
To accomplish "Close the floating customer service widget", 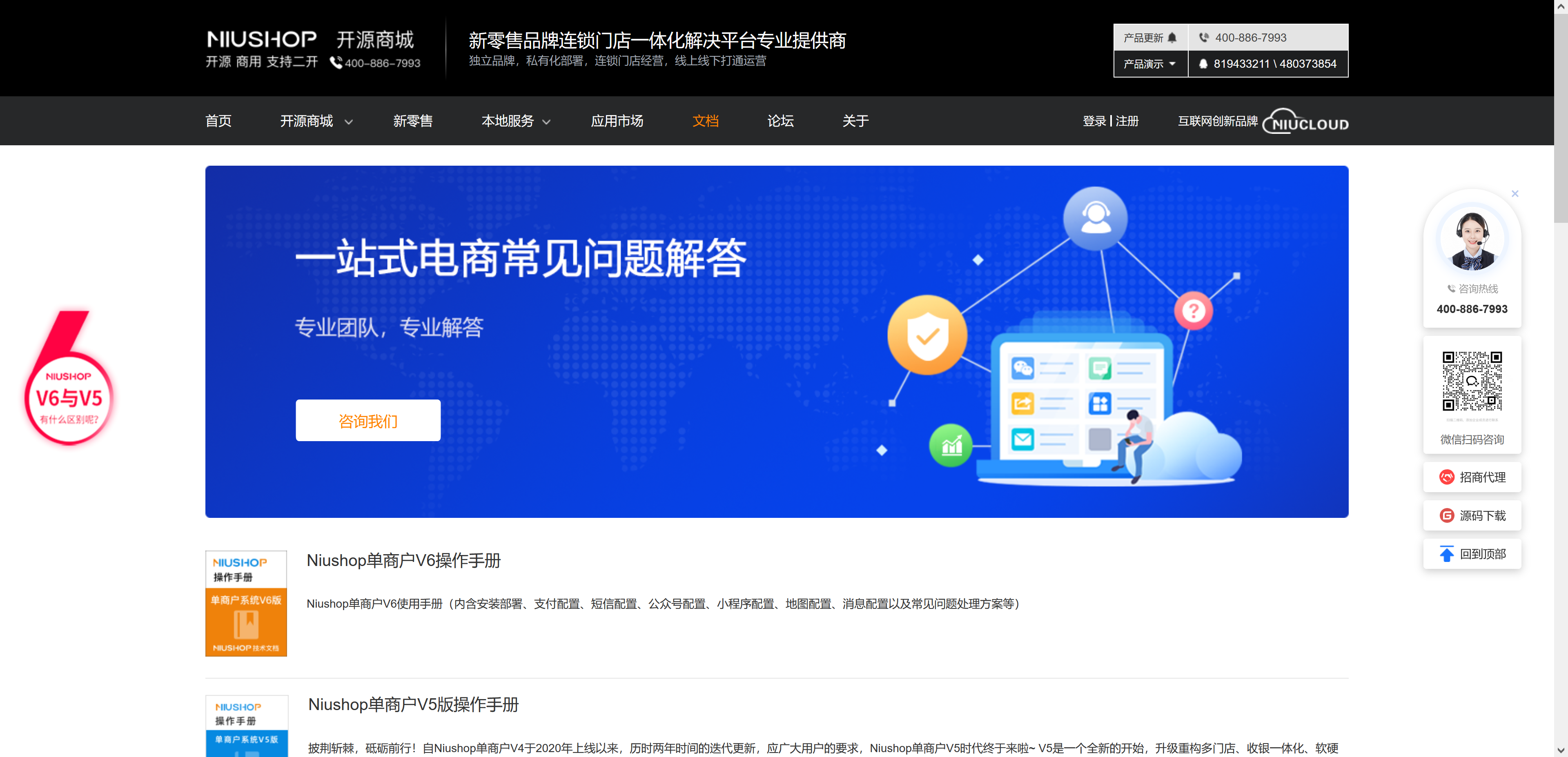I will (1515, 193).
